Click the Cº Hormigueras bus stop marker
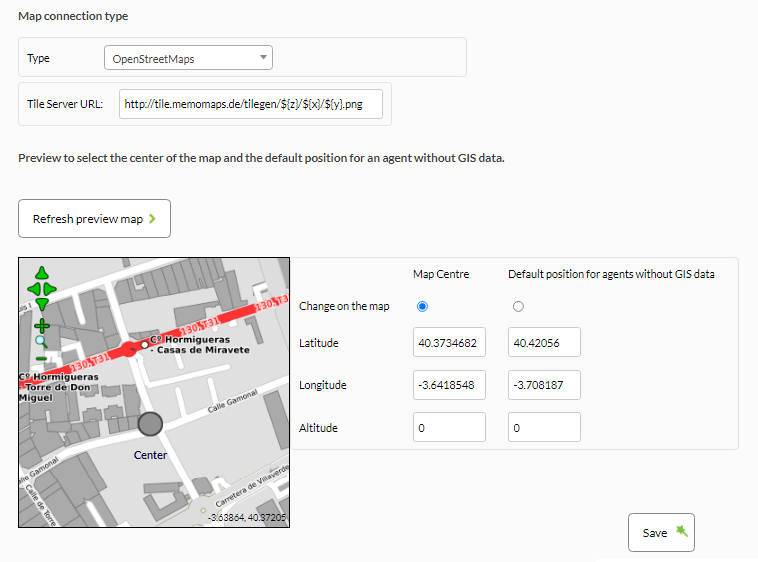The width and height of the screenshot is (758, 562). (x=145, y=345)
